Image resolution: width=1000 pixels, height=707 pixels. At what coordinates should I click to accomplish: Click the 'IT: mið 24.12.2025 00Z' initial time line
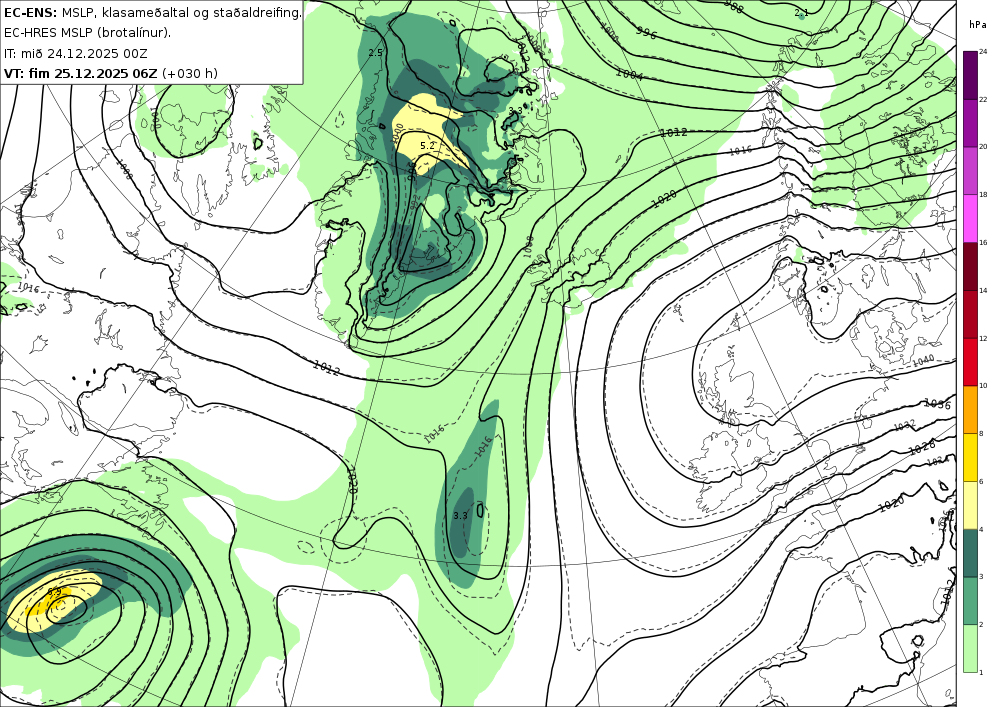pyautogui.click(x=76, y=54)
